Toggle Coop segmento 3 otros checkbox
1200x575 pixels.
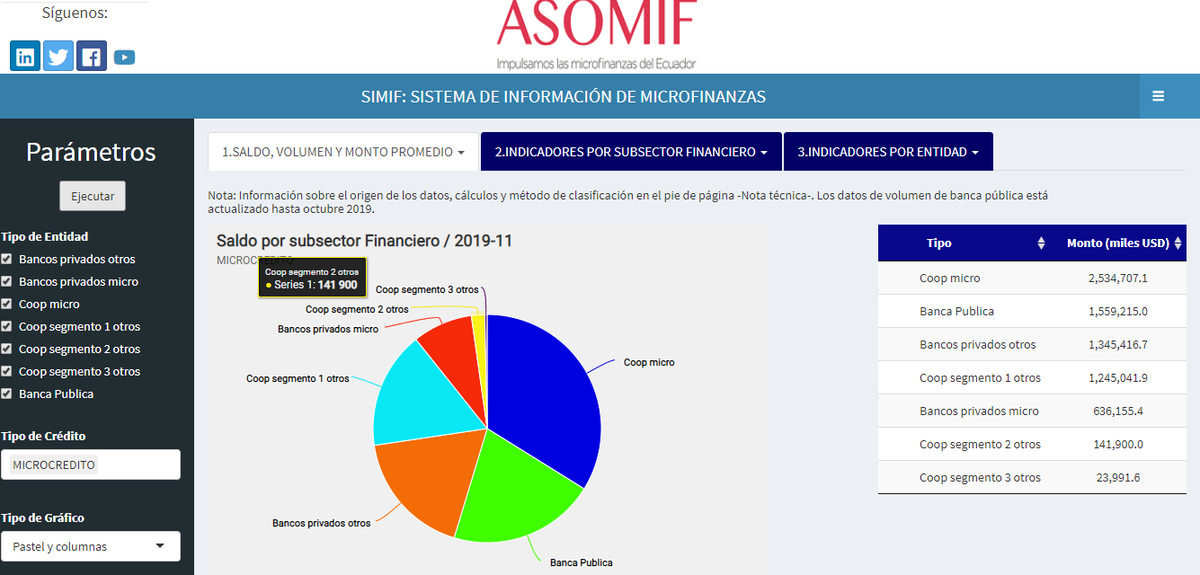[7, 371]
